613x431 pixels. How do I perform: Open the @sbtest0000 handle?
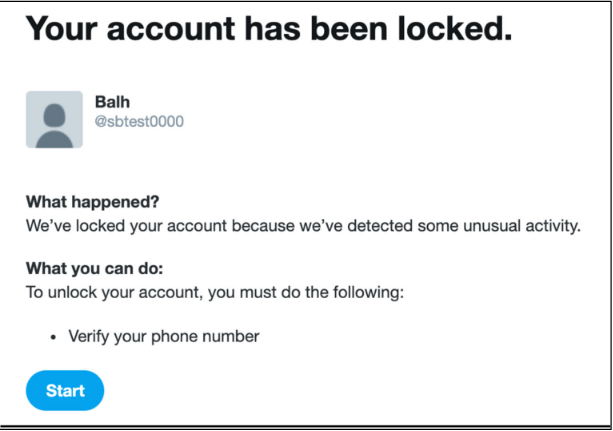pos(139,121)
